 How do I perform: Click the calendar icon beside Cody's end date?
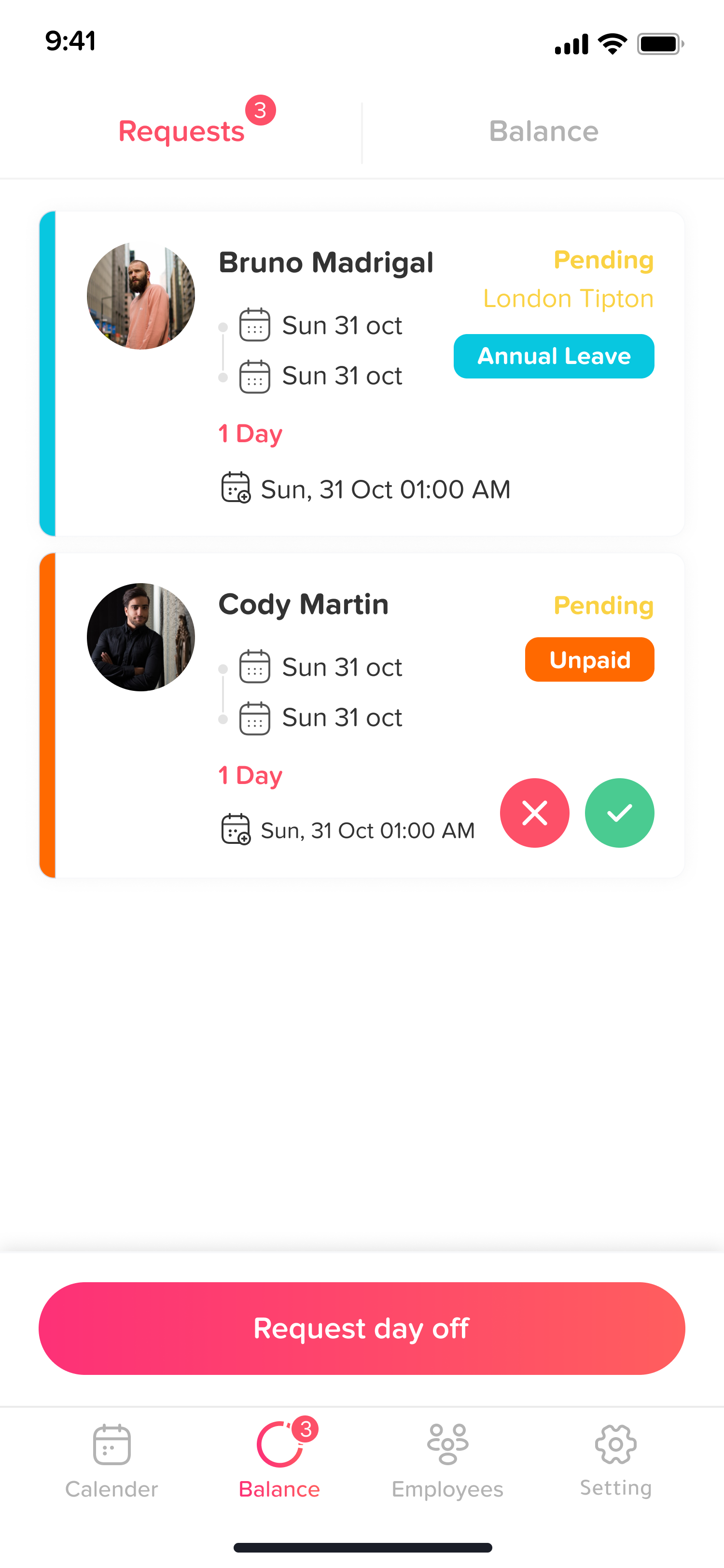(255, 718)
